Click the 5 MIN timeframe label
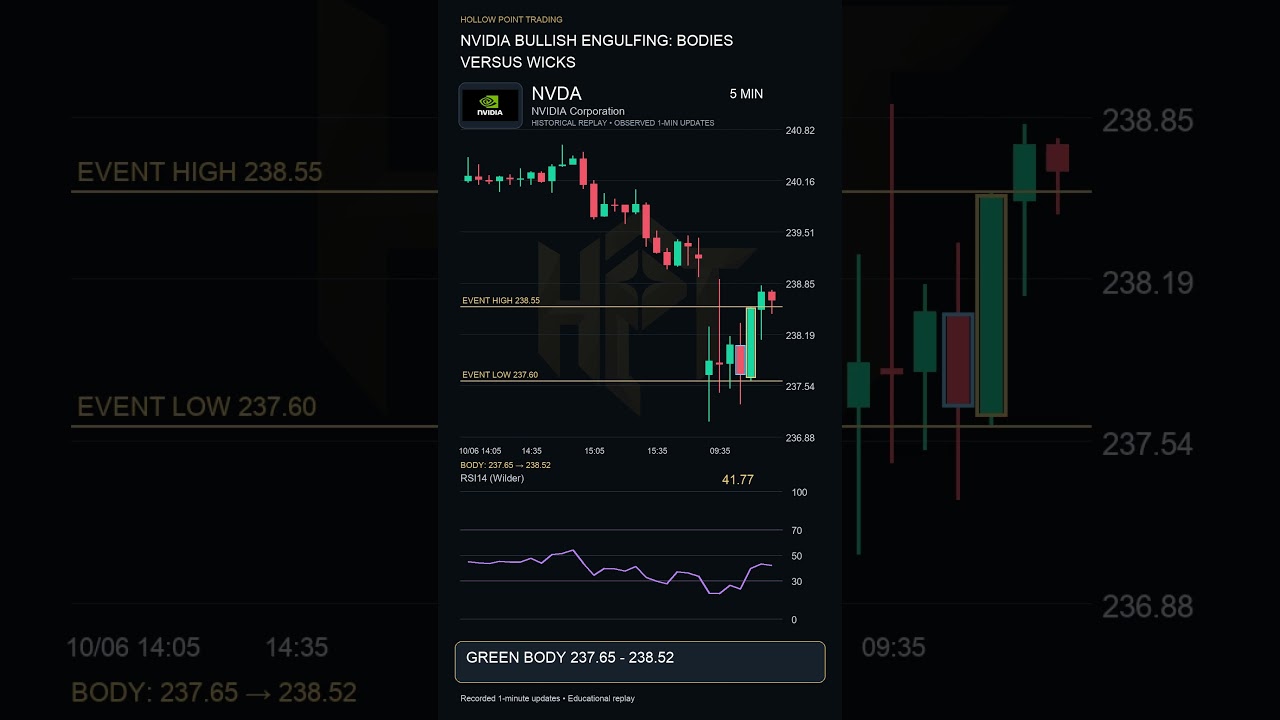This screenshot has width=1280, height=720. 746,94
